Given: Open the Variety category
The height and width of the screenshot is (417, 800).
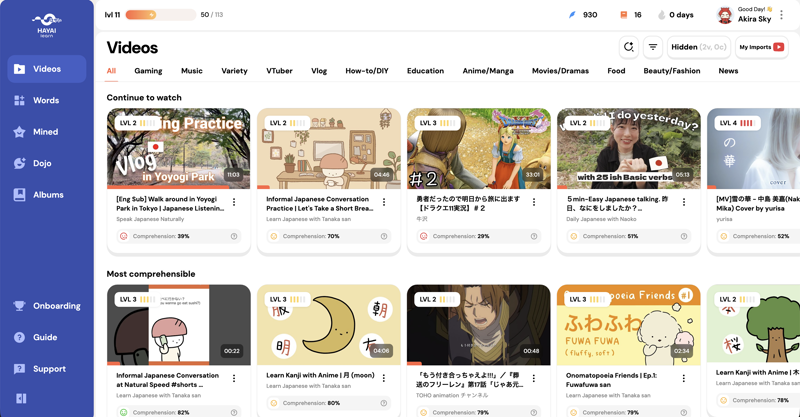Looking at the screenshot, I should coord(234,71).
